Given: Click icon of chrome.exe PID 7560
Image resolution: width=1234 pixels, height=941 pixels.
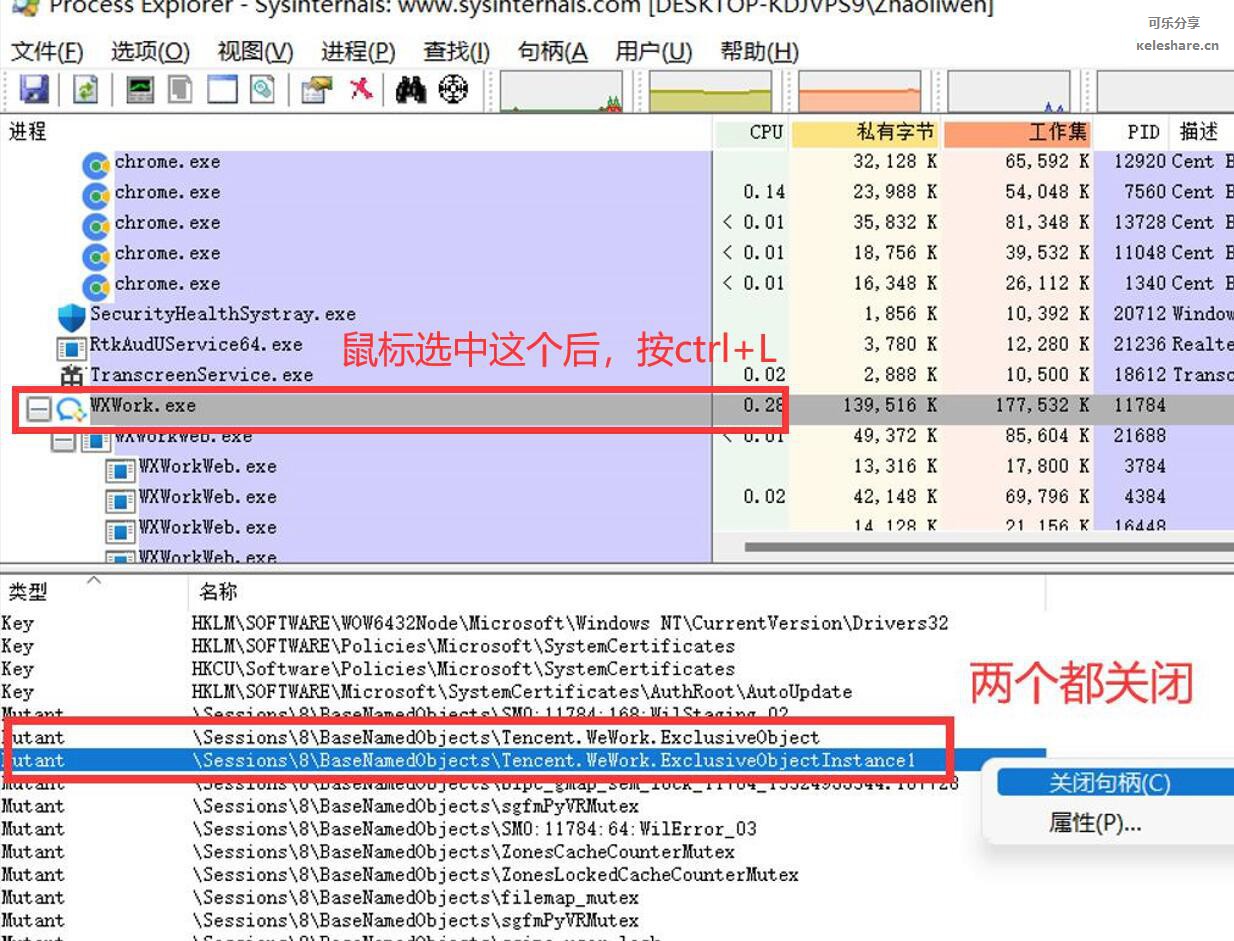Looking at the screenshot, I should (x=96, y=196).
